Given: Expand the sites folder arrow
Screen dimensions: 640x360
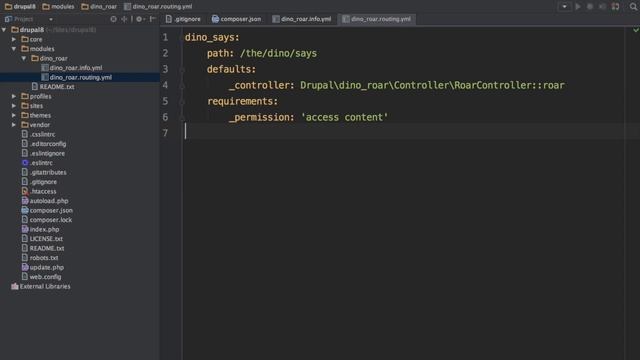Looking at the screenshot, I should pos(14,106).
